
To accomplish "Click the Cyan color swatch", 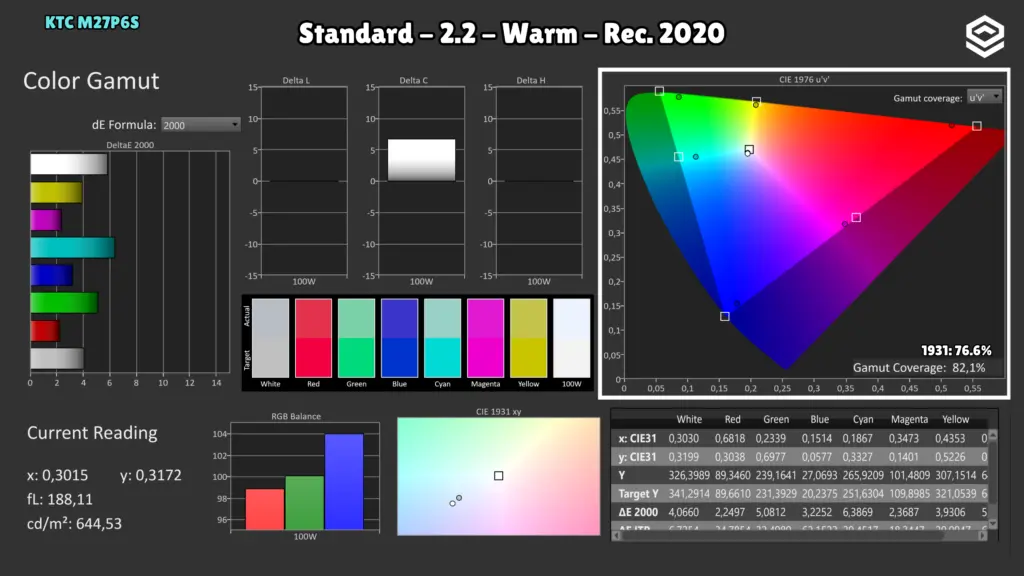I will tap(442, 338).
